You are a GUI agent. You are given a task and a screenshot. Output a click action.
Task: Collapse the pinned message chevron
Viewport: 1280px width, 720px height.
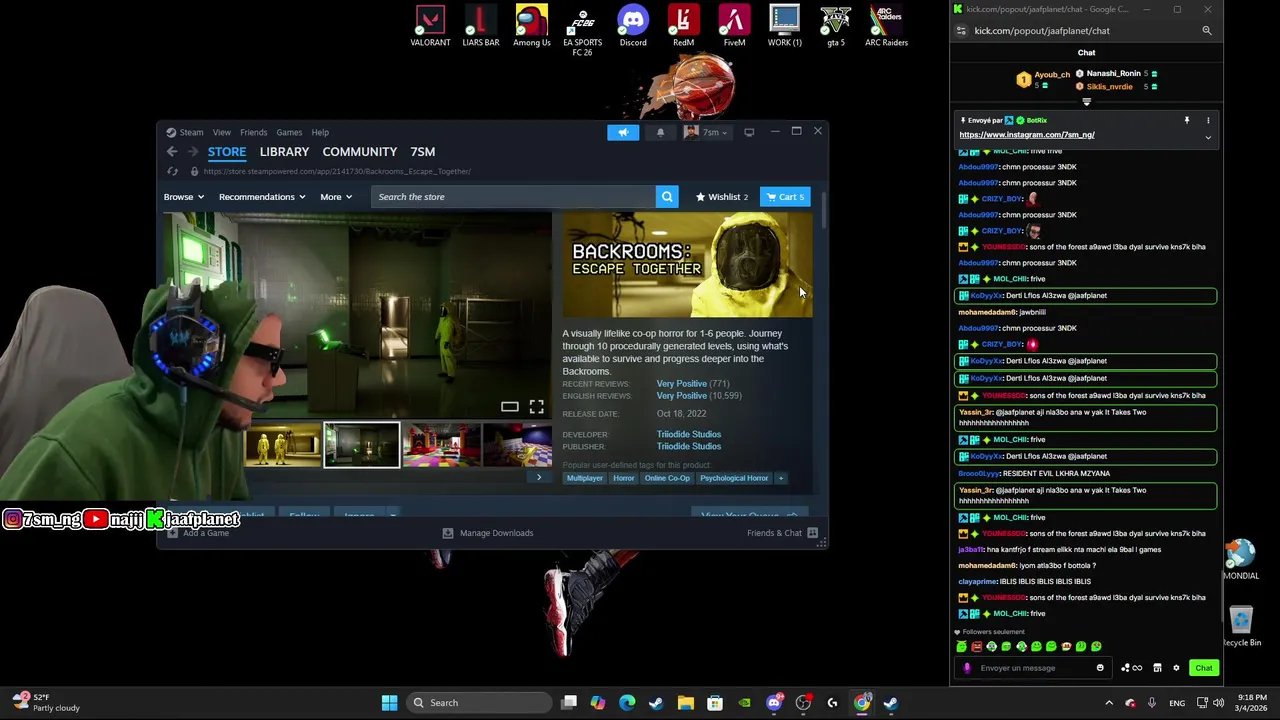(x=1208, y=137)
